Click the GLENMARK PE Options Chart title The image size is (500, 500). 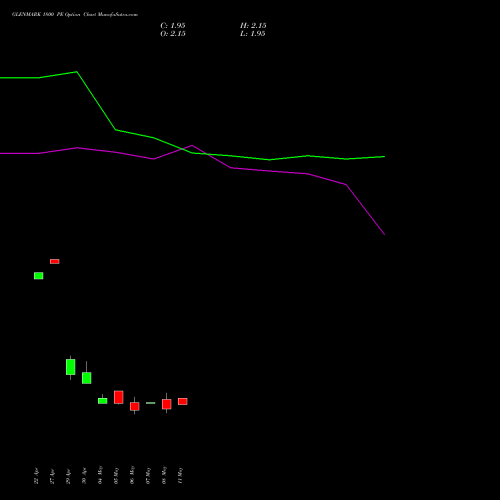pyautogui.click(x=75, y=15)
